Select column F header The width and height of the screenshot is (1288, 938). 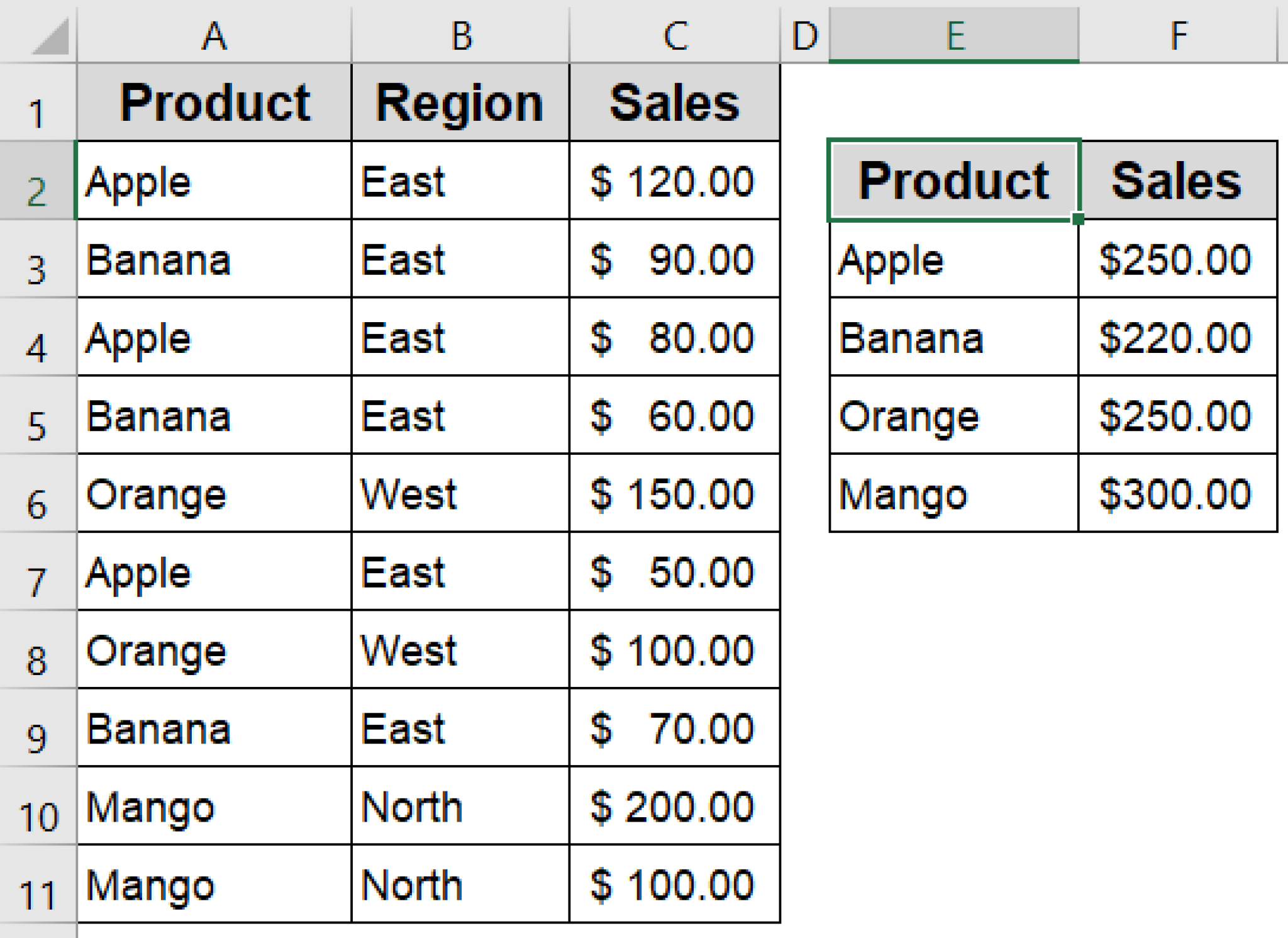pyautogui.click(x=1179, y=35)
